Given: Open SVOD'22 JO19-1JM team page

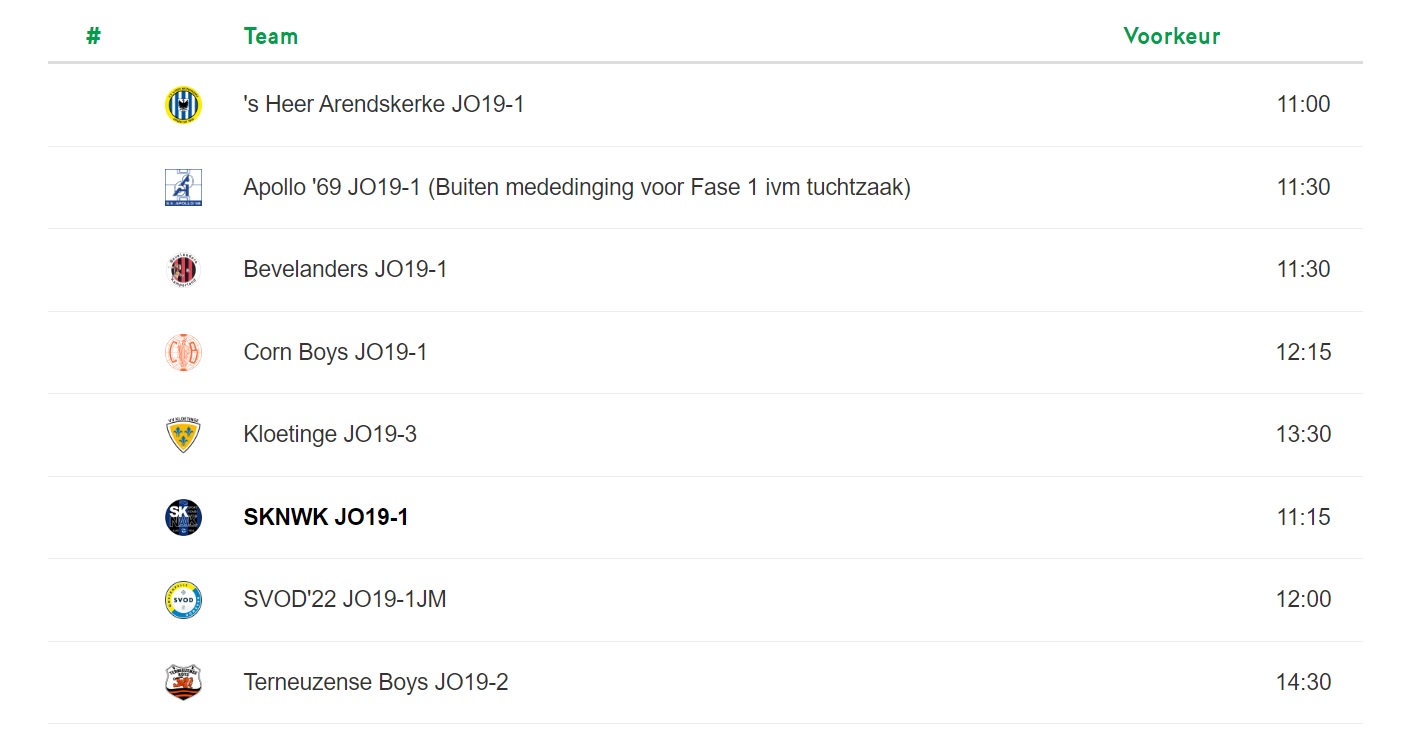Looking at the screenshot, I should click(345, 599).
